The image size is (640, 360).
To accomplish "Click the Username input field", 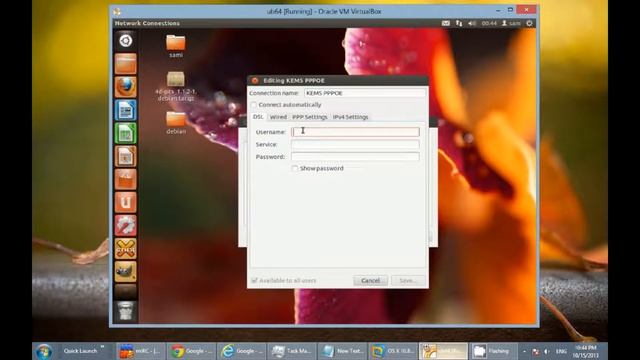I will [x=355, y=131].
